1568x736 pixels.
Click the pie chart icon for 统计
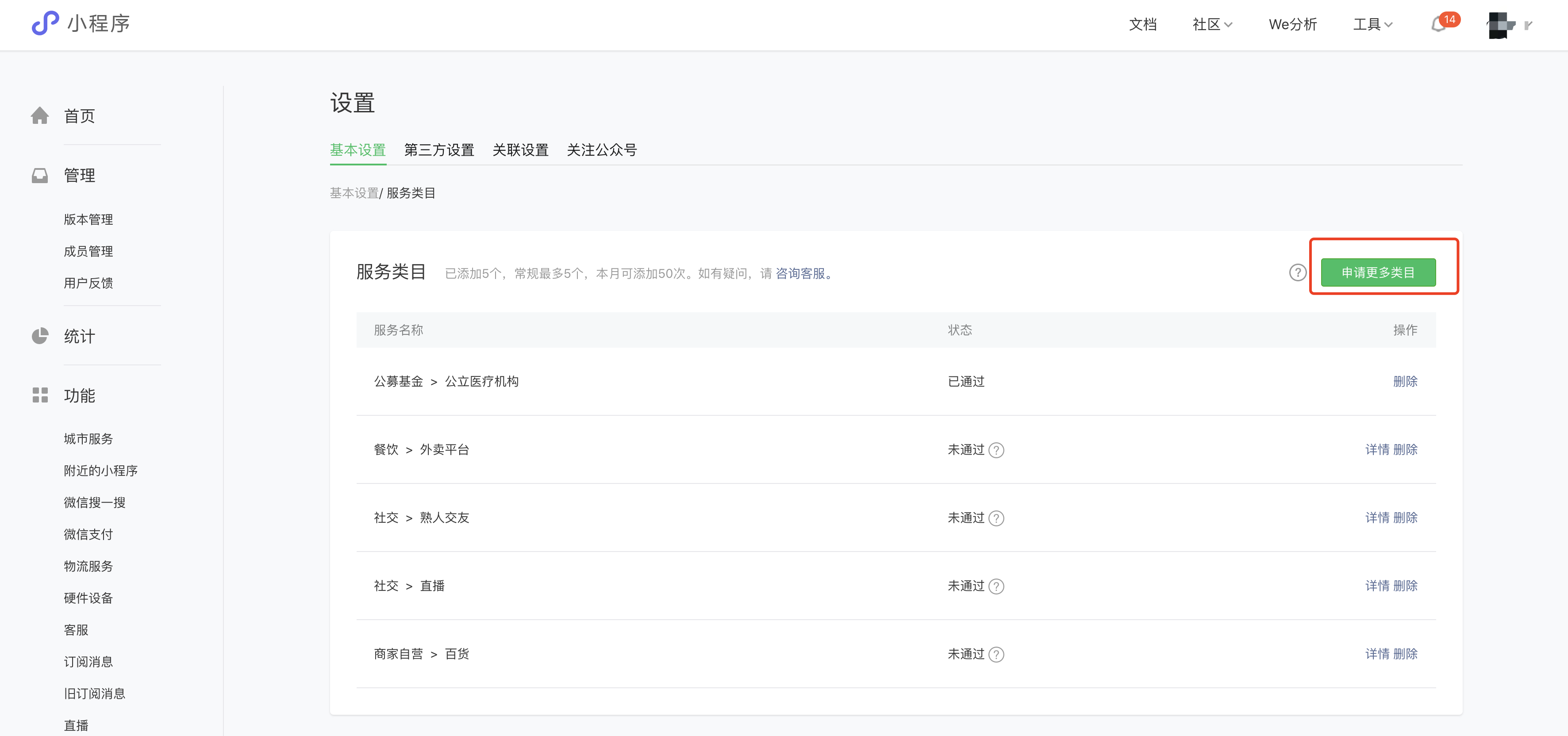[40, 336]
